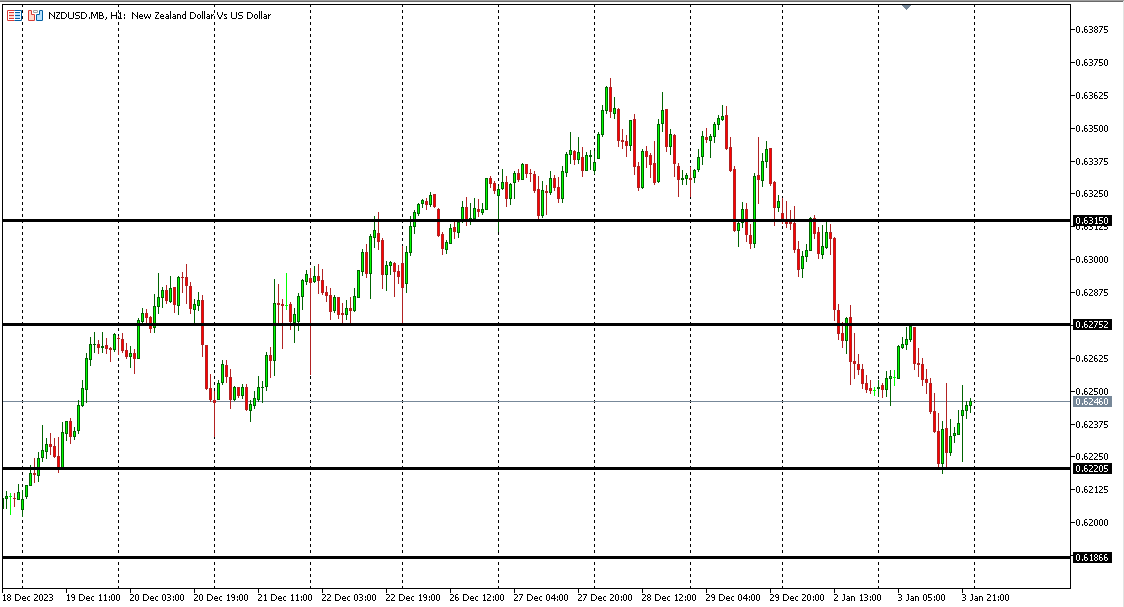Click the 0.62125 price axis value

pyautogui.click(x=1092, y=489)
